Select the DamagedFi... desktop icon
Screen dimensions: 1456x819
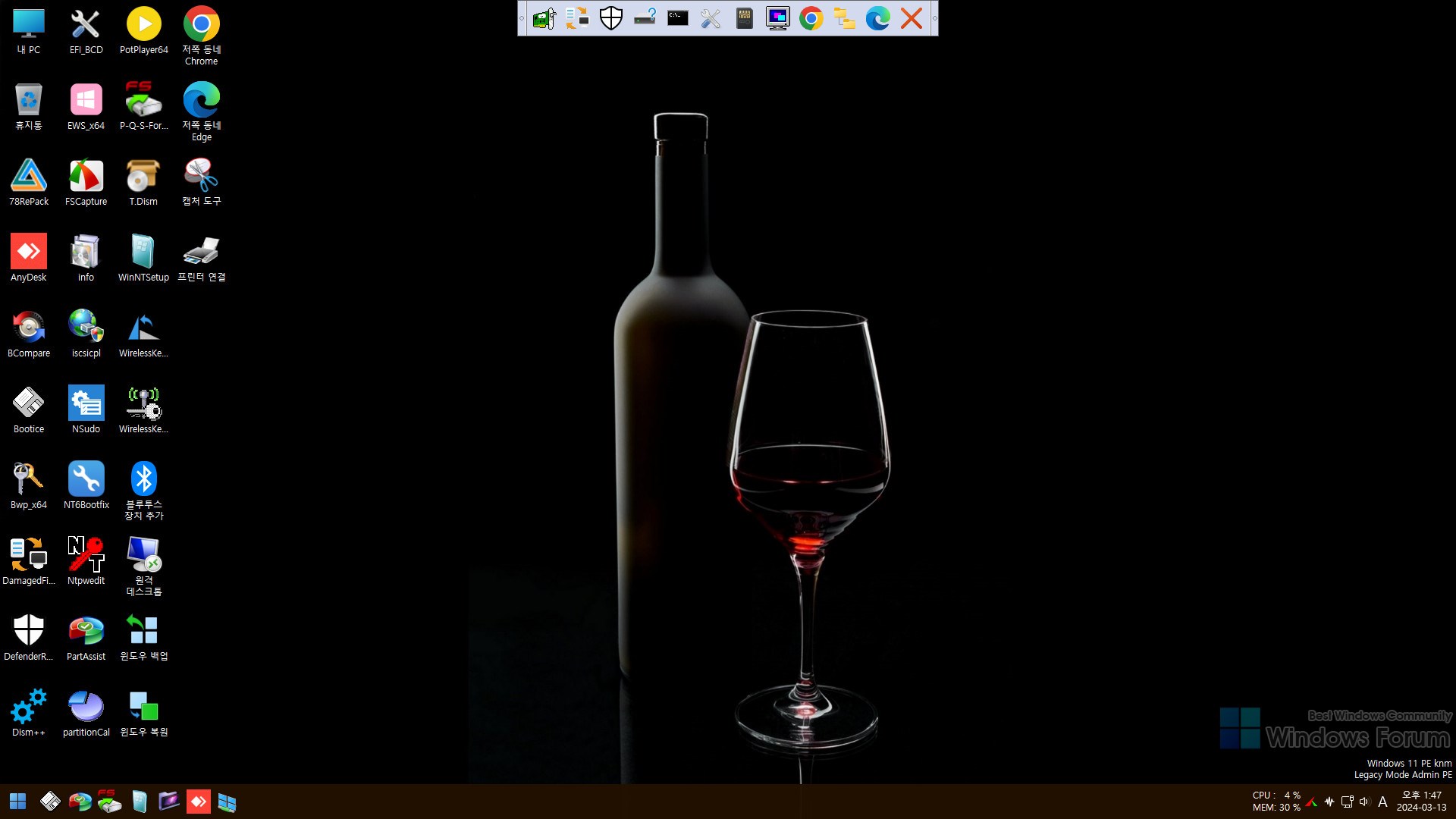pos(29,563)
